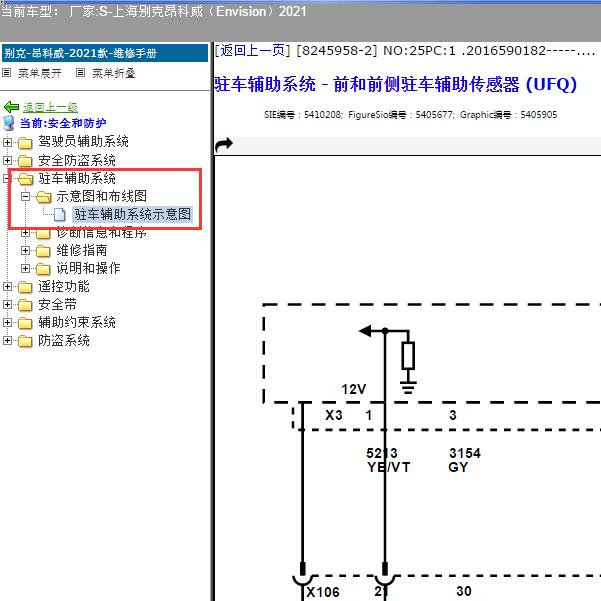Click the menu collapse list icon
Image resolution: width=601 pixels, height=601 pixels.
click(80, 72)
